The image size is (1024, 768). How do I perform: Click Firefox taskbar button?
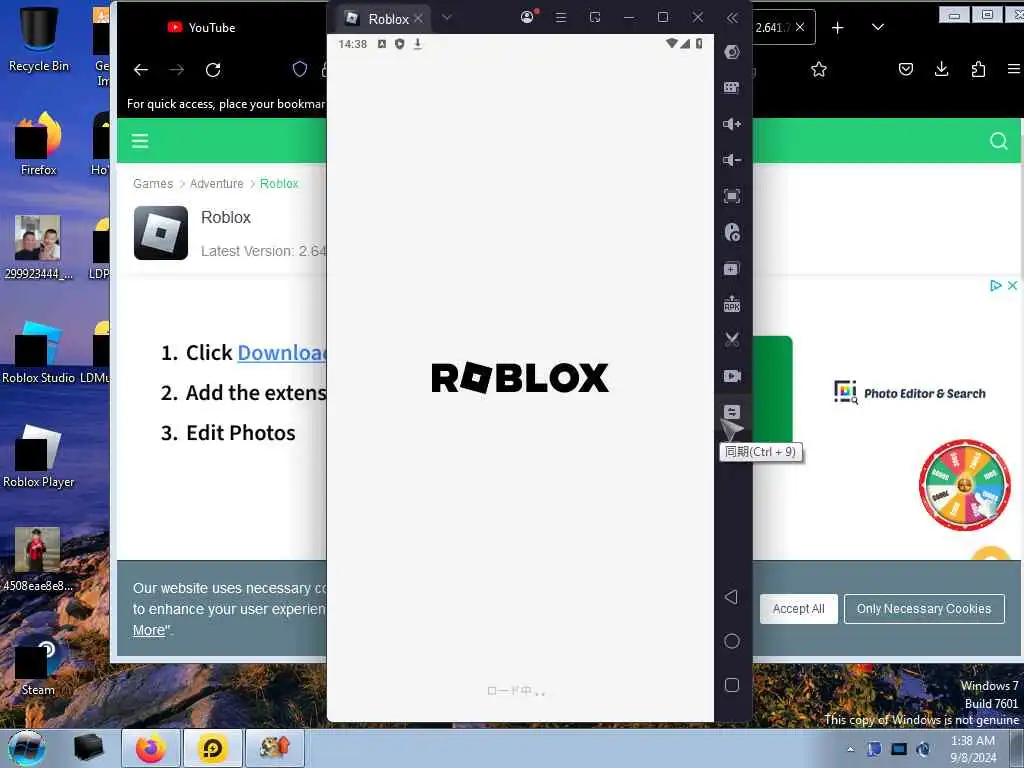pyautogui.click(x=152, y=748)
